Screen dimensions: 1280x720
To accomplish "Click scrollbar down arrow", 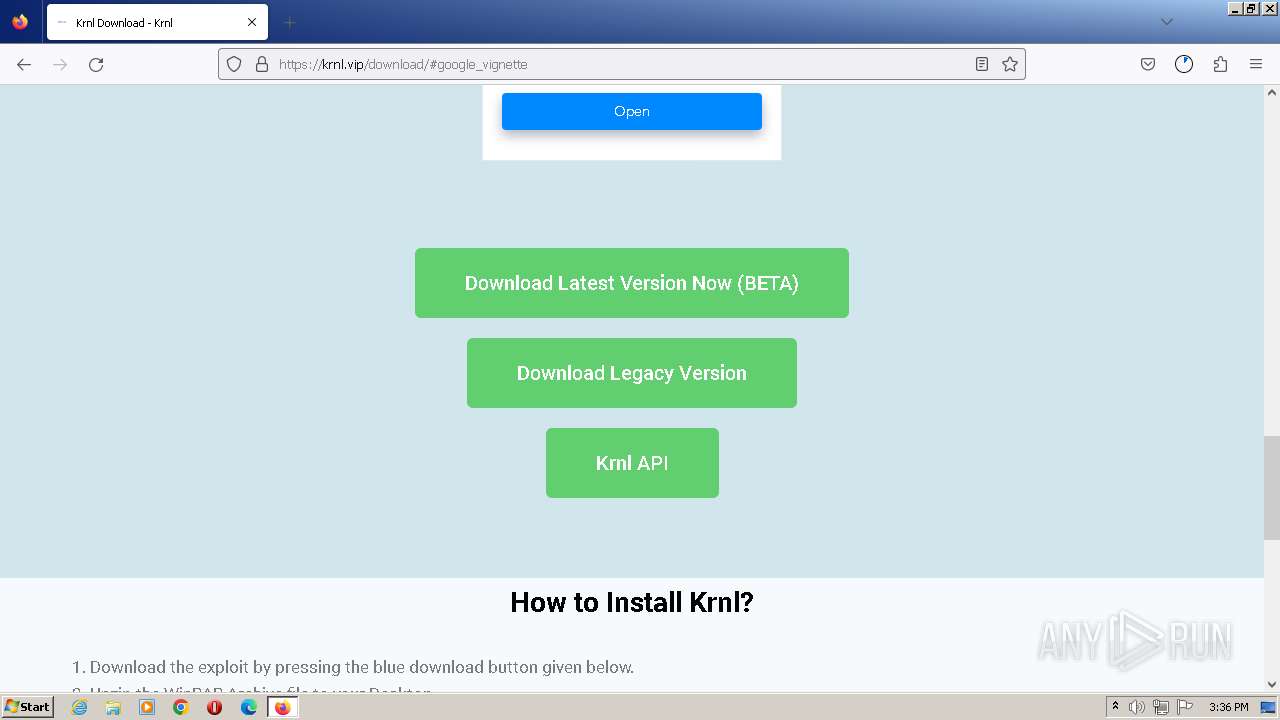I will (1272, 684).
